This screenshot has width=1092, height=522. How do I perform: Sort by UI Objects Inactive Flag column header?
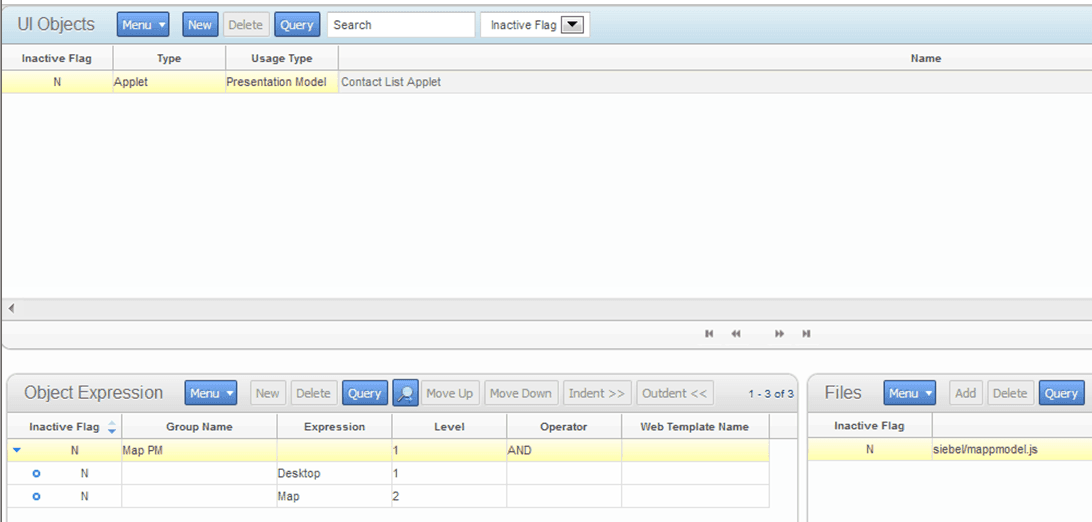click(x=56, y=58)
